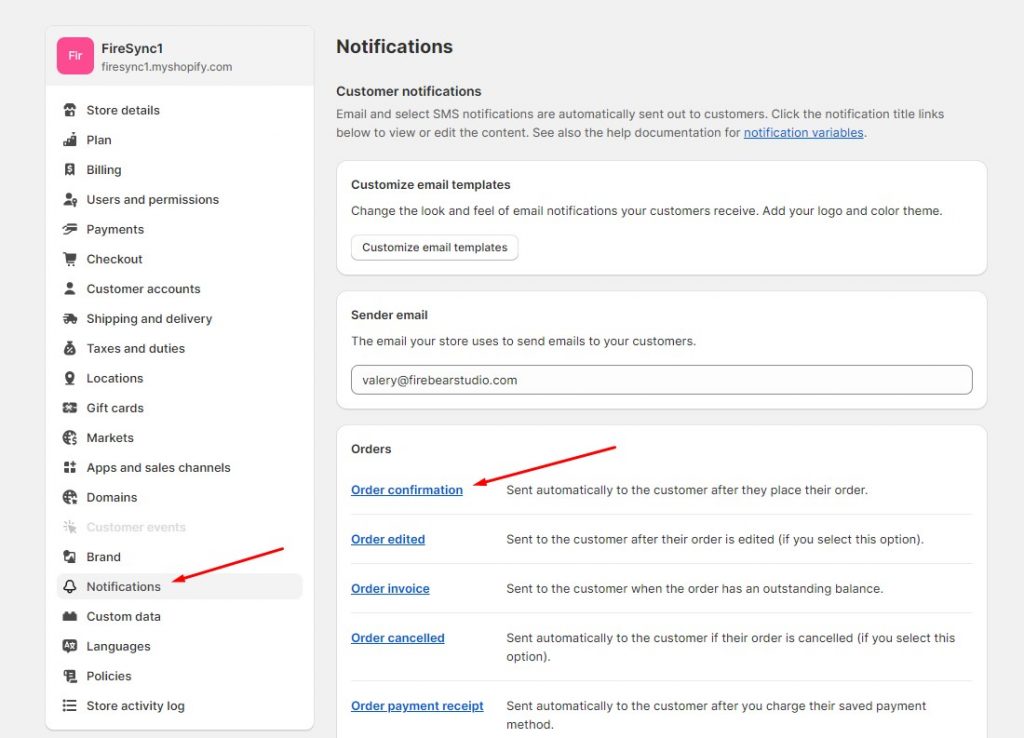Screen dimensions: 1024x738
Task: Click the FireSync1 store avatar
Action: (x=75, y=56)
